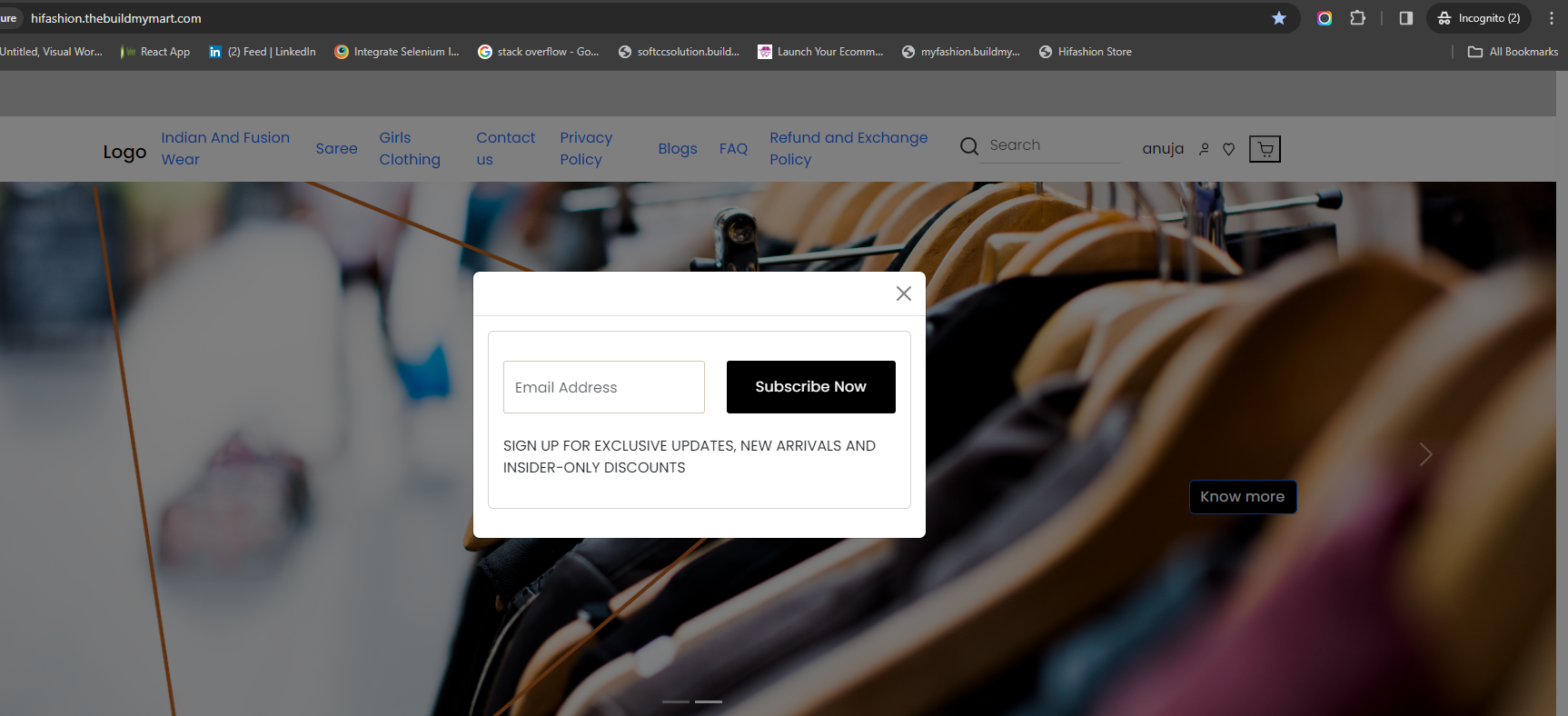Click the Know more button
This screenshot has height=716, width=1568.
[x=1243, y=497]
